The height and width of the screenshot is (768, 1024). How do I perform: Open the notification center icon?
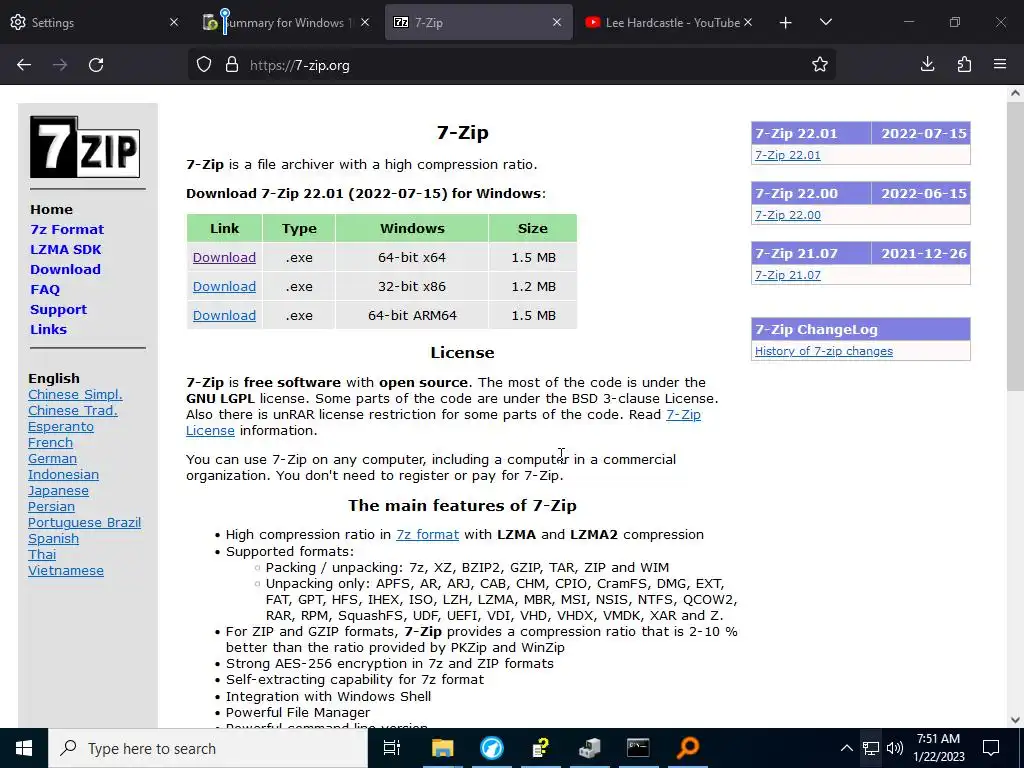point(991,748)
